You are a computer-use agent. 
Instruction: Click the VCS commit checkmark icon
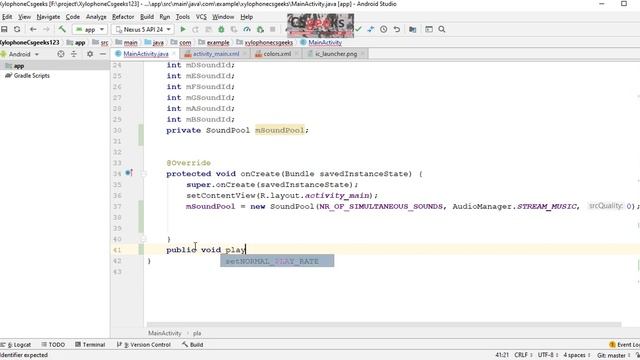click(x=358, y=29)
